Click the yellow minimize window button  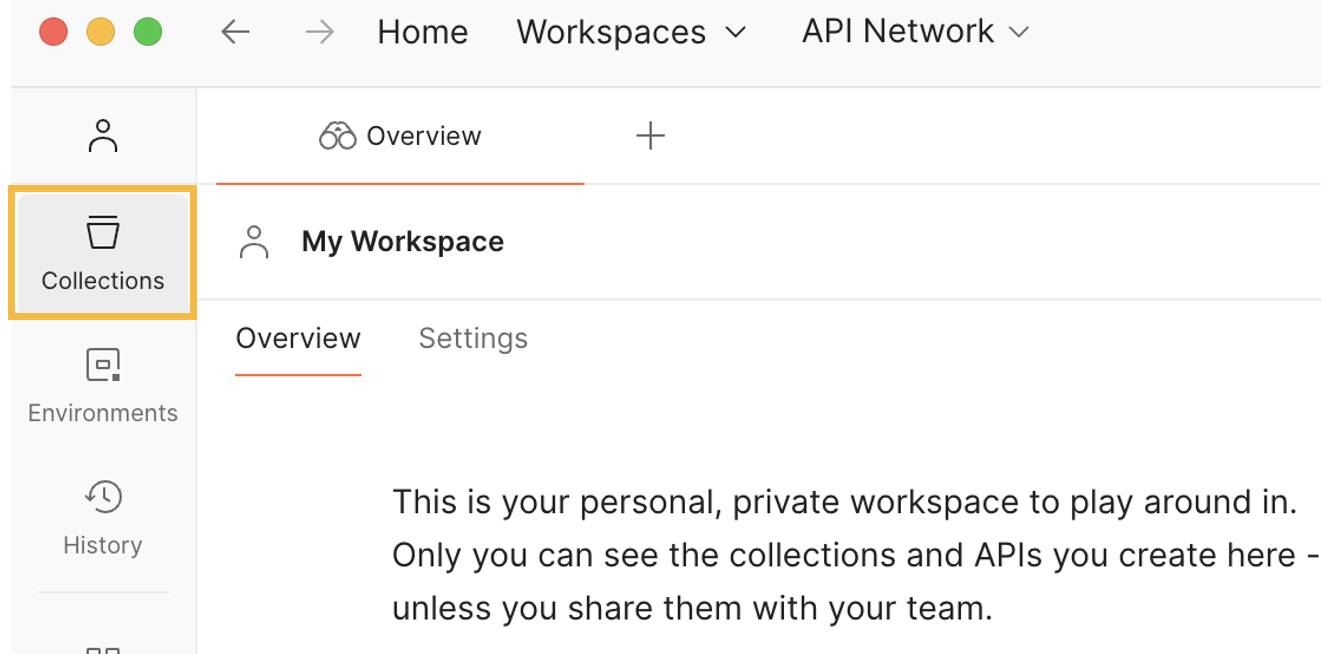pos(100,32)
